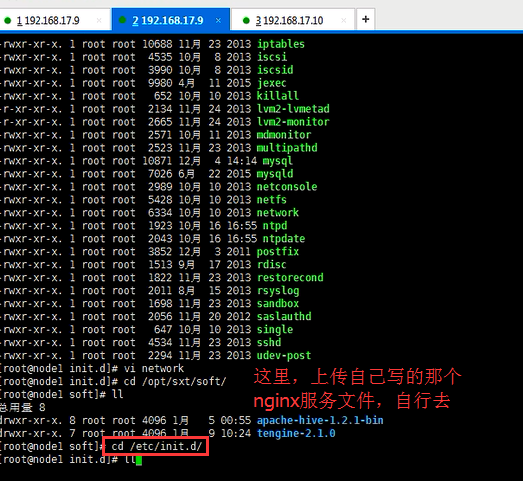Click green status dot on tab 3
The image size is (523, 481).
click(246, 21)
